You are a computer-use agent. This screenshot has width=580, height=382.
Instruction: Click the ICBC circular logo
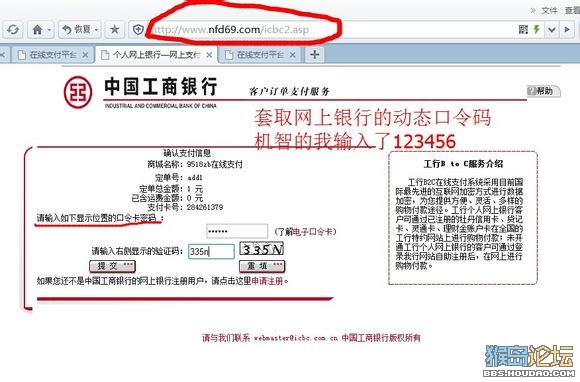pyautogui.click(x=78, y=92)
